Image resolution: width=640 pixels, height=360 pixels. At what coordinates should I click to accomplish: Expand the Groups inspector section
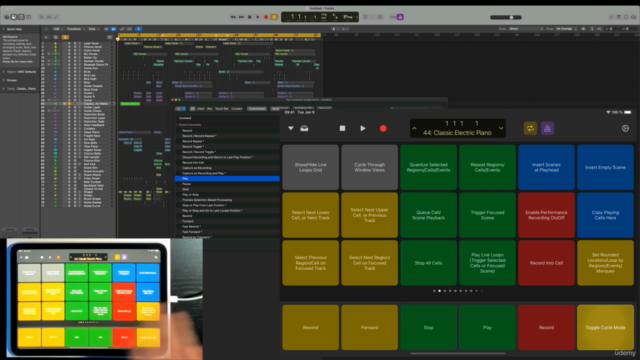point(4,80)
